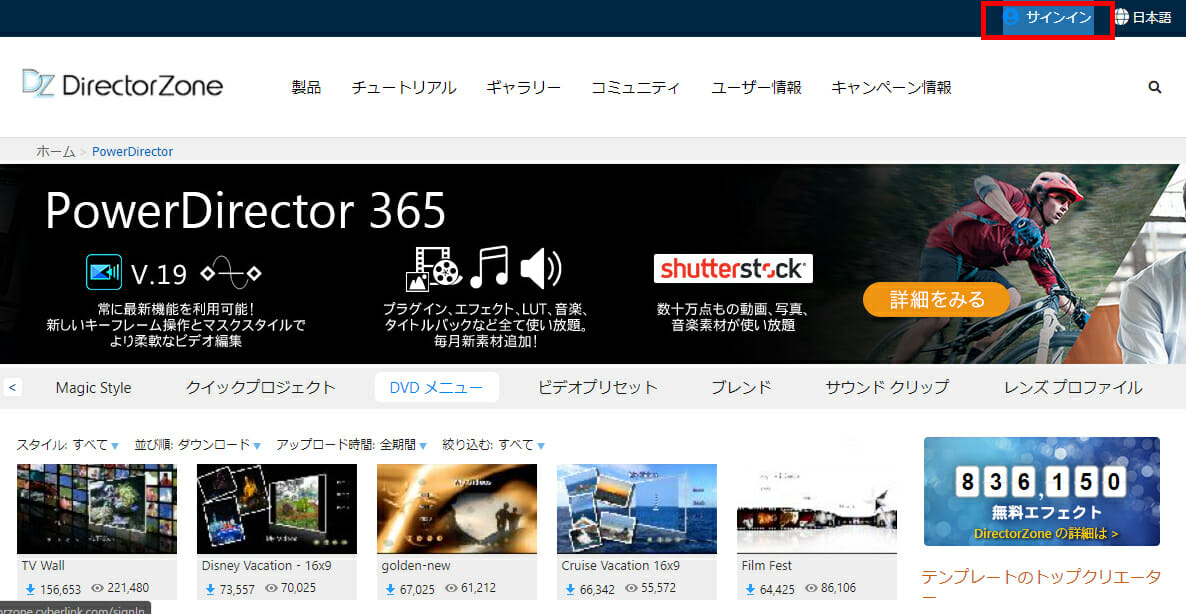1186x614 pixels.
Task: Open the 日本語 language selector
Action: 1152,17
